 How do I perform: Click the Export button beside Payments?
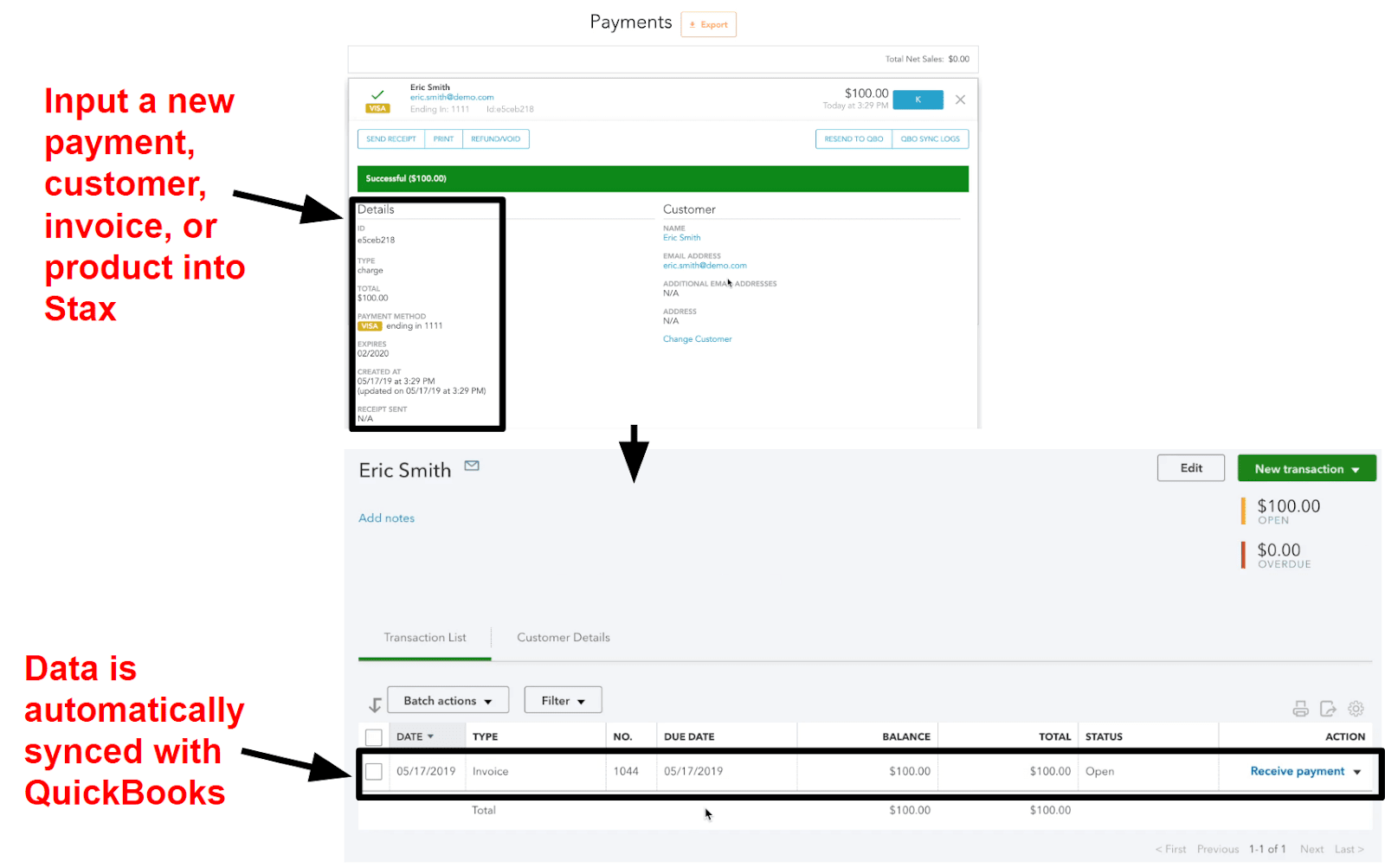[x=708, y=24]
